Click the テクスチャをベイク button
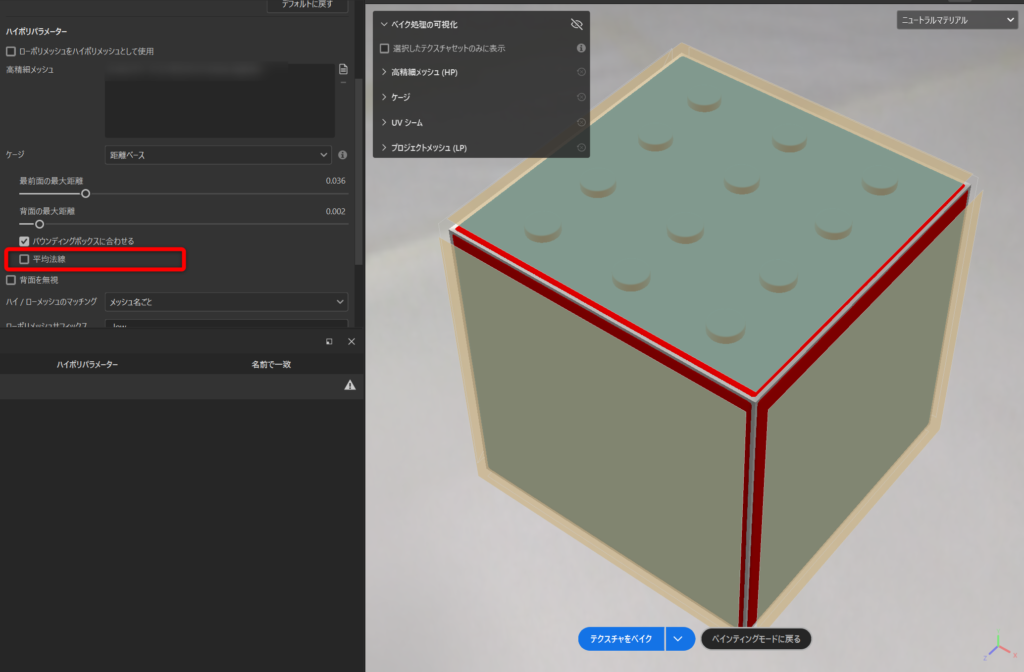Image resolution: width=1024 pixels, height=672 pixels. 621,638
